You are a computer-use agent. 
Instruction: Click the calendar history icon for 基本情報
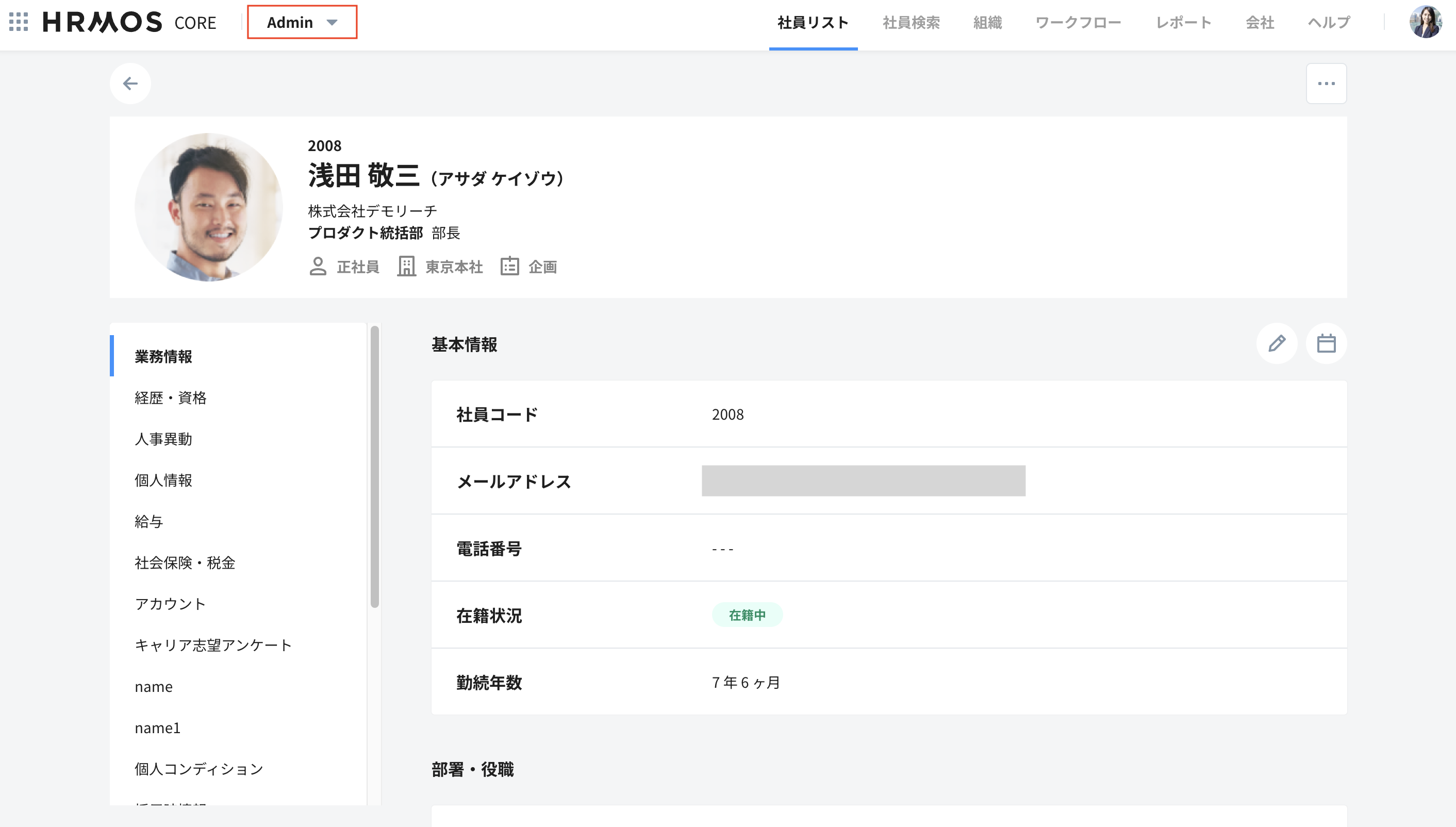pos(1326,343)
